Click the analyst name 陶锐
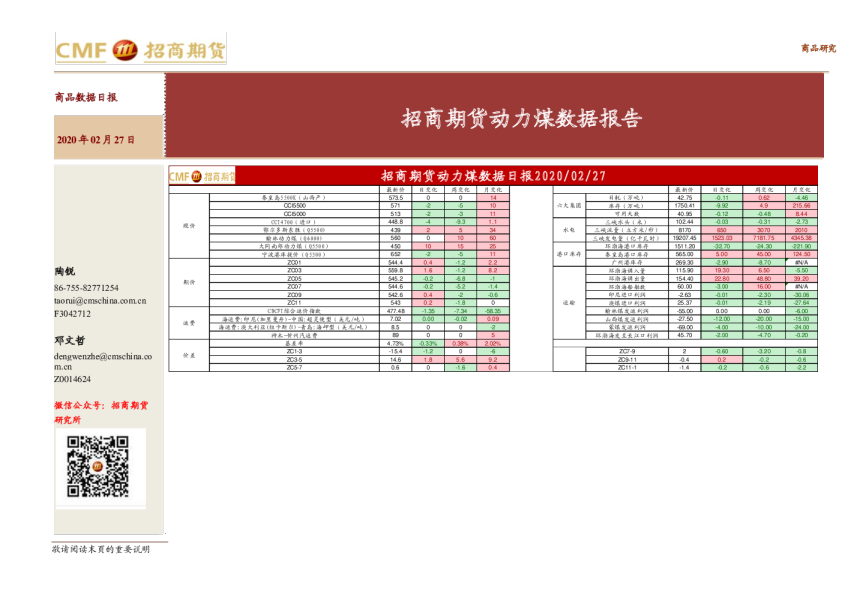The image size is (842, 595). coord(64,272)
